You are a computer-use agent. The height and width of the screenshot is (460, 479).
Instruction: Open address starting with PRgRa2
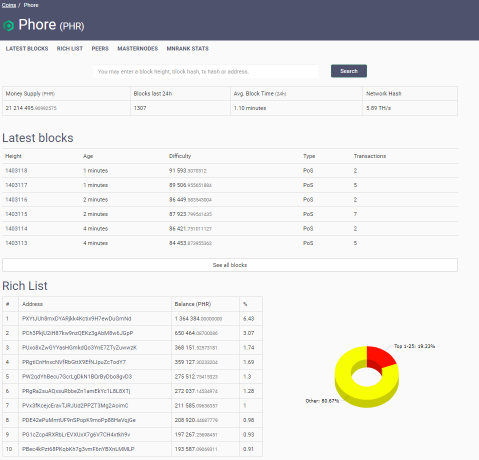pyautogui.click(x=76, y=391)
